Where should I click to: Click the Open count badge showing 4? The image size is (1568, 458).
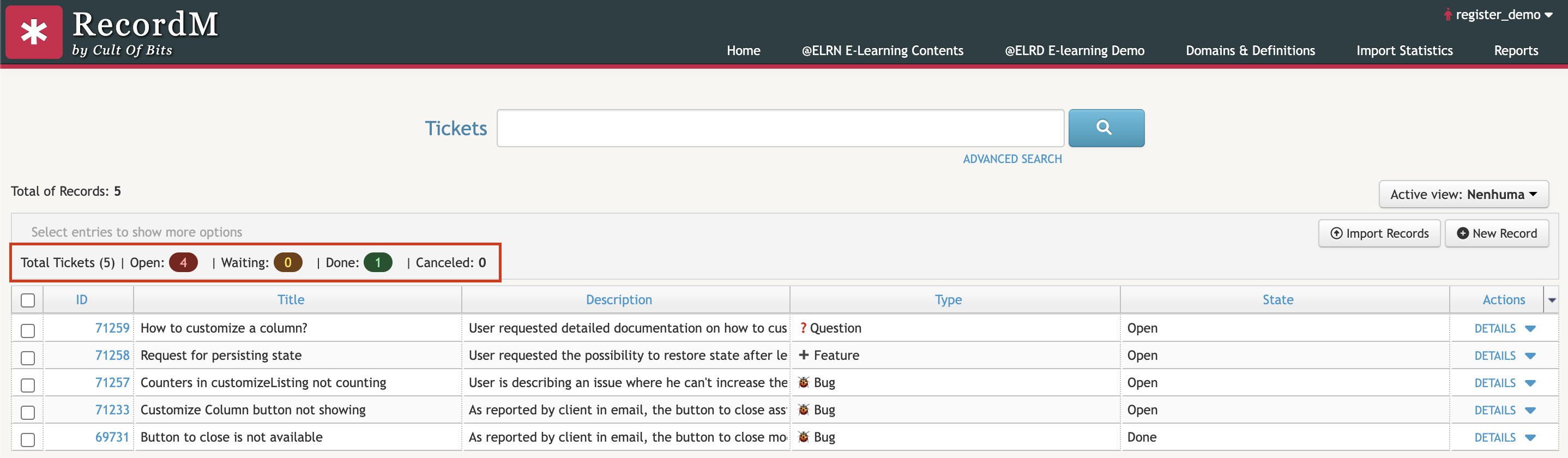(x=183, y=262)
